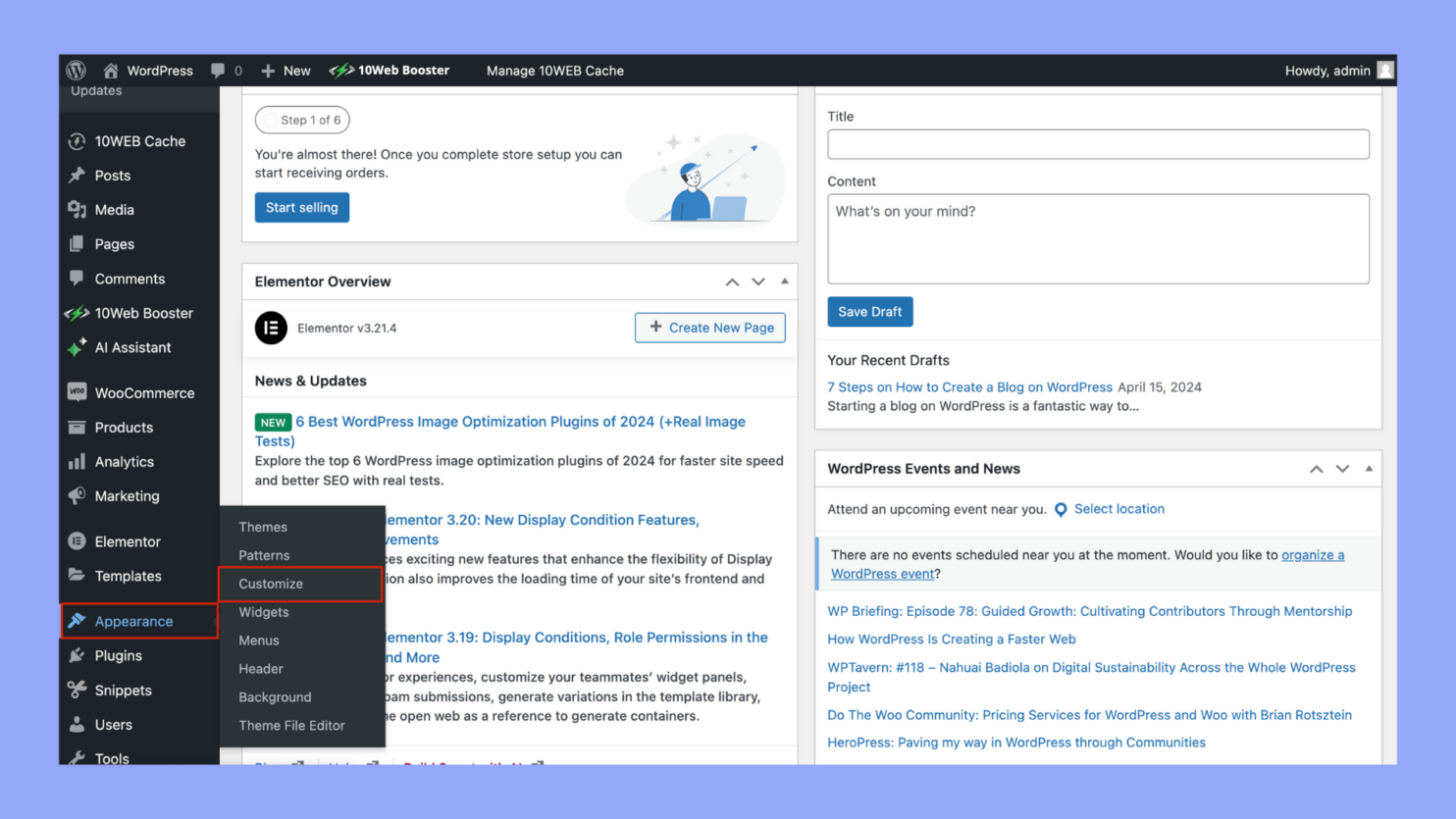The width and height of the screenshot is (1456, 819).
Task: Open Users via the person icon
Action: pos(78,724)
